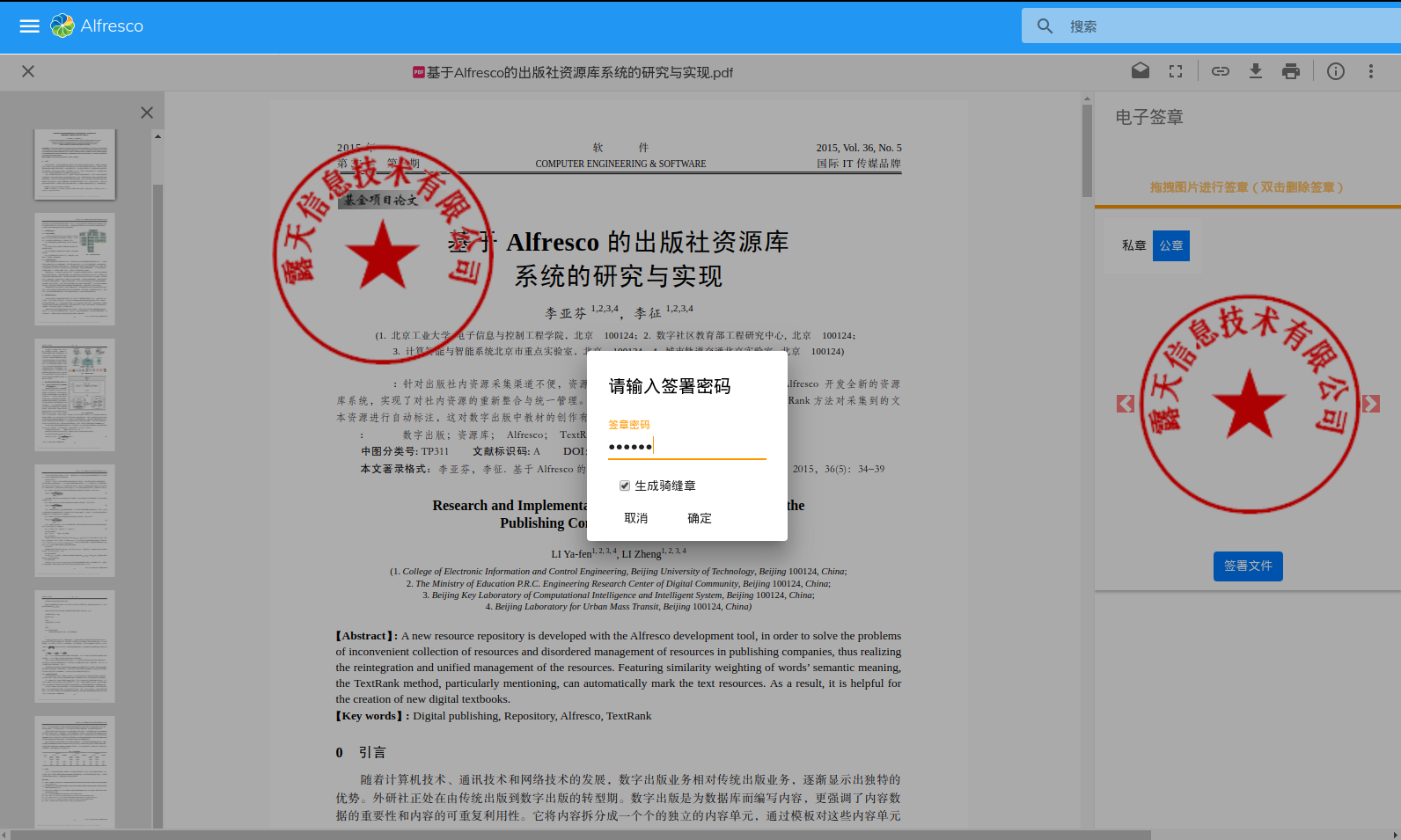Close the thumbnails sidebar panel
1401x840 pixels.
click(147, 113)
